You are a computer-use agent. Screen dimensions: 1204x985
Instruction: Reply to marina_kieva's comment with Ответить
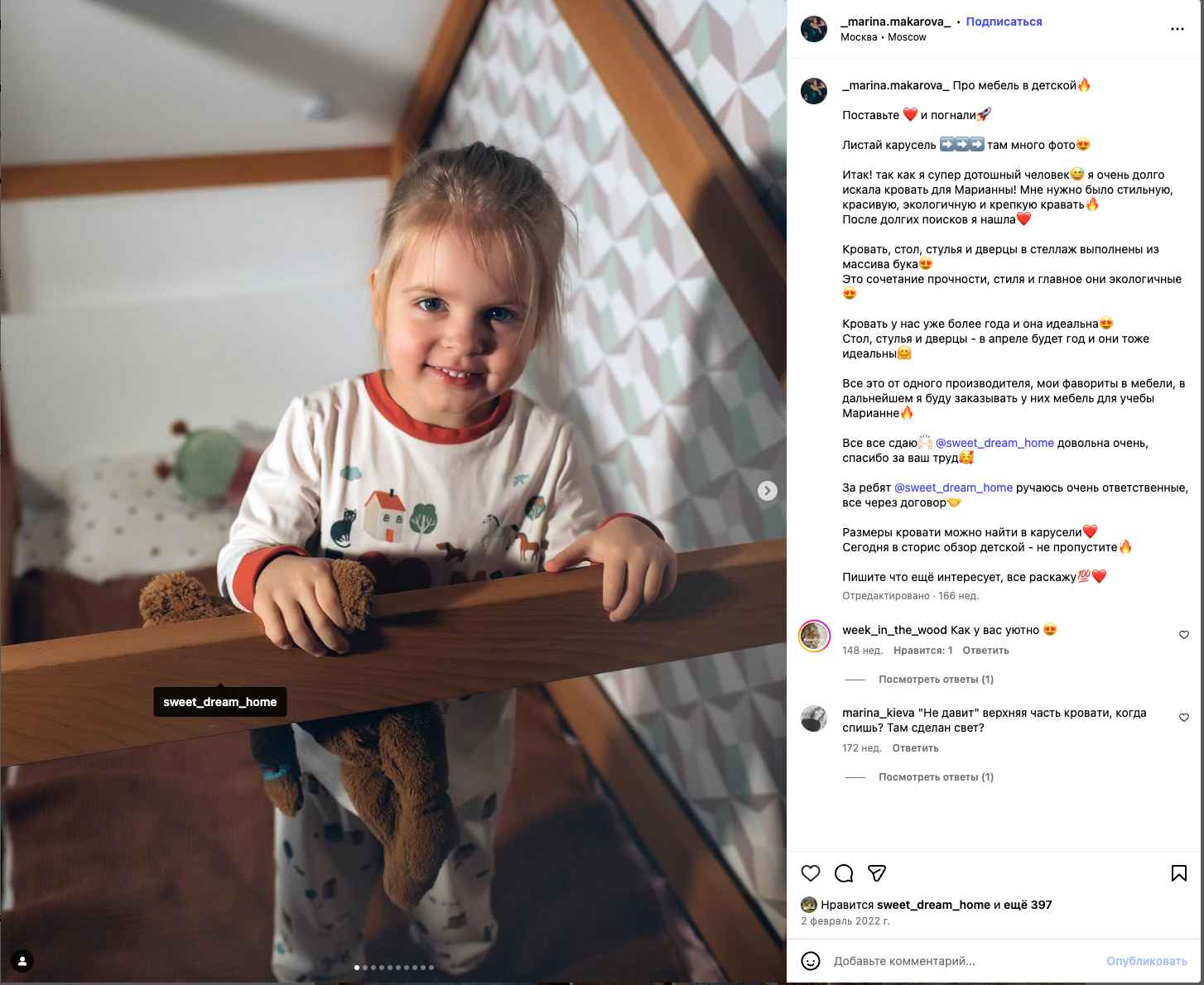coord(915,748)
